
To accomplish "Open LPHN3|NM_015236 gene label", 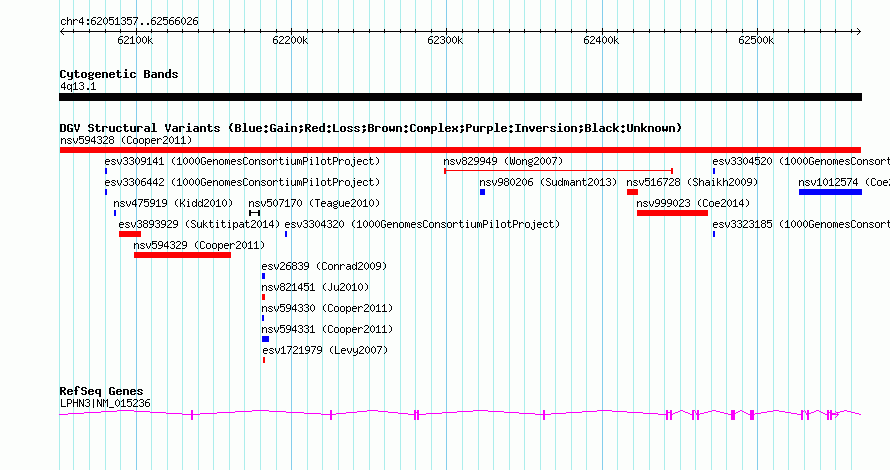I will pos(105,404).
